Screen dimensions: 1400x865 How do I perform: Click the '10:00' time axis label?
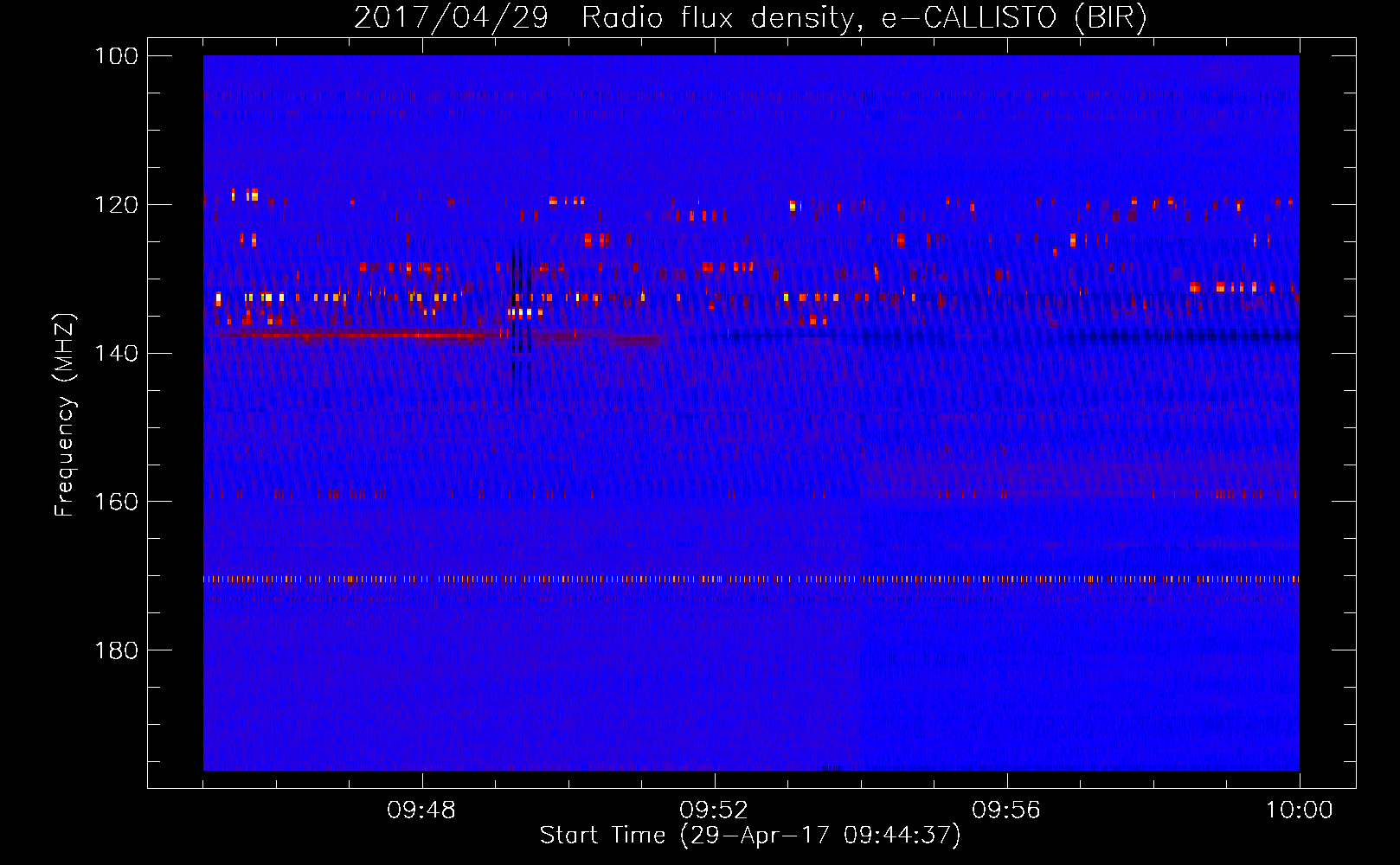[1299, 811]
